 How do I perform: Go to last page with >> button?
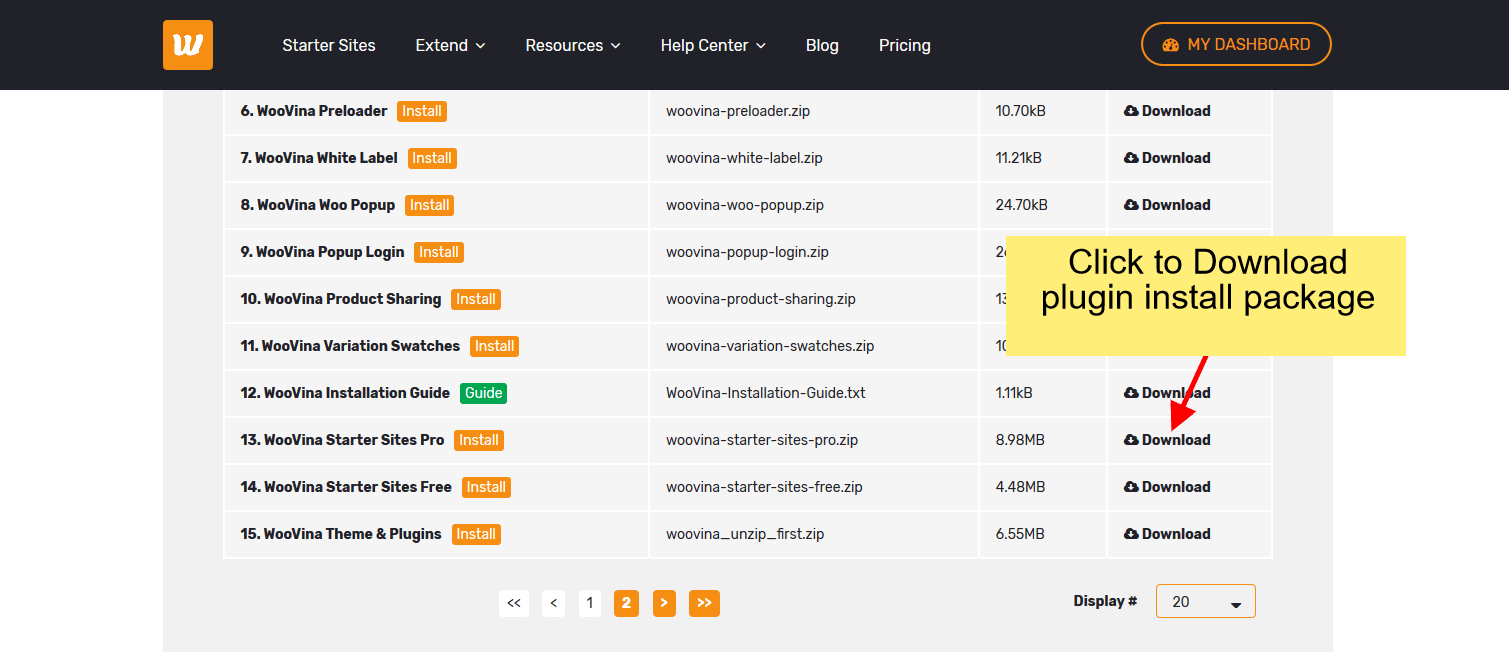[704, 603]
